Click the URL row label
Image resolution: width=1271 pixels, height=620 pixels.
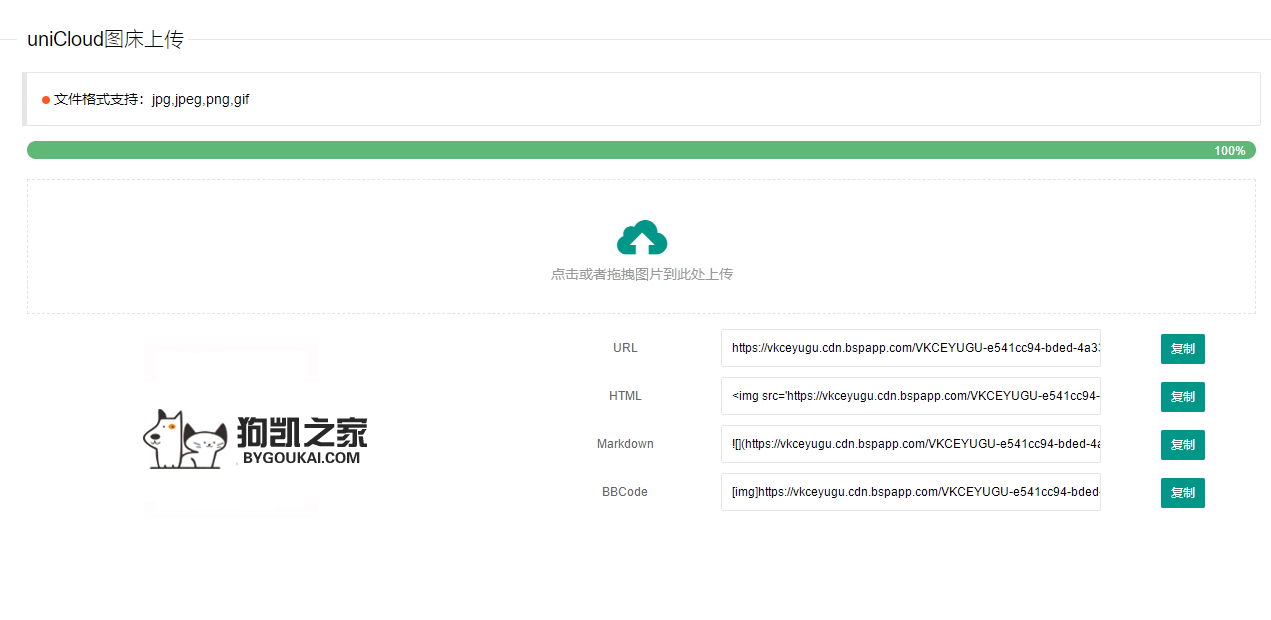[625, 348]
